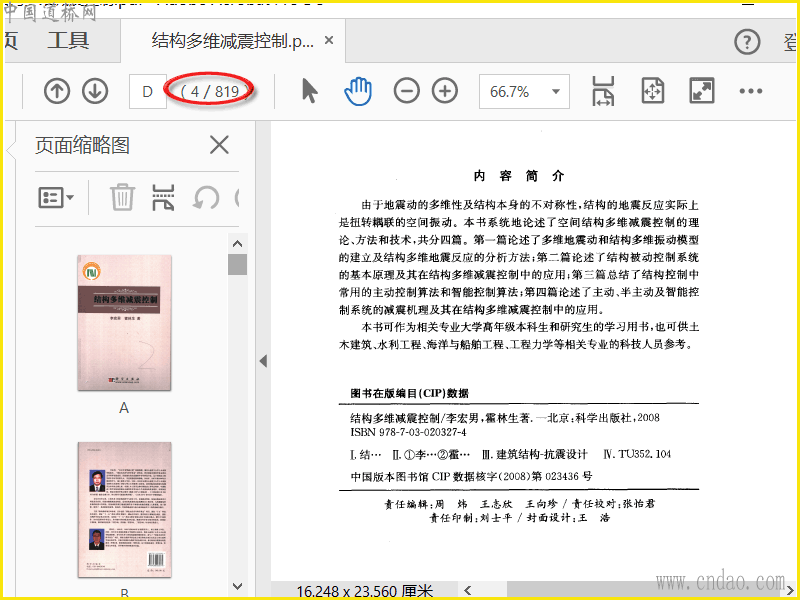The width and height of the screenshot is (800, 600).
Task: Click the 图书在版编目(CIP)数据 heading
Action: (x=409, y=393)
